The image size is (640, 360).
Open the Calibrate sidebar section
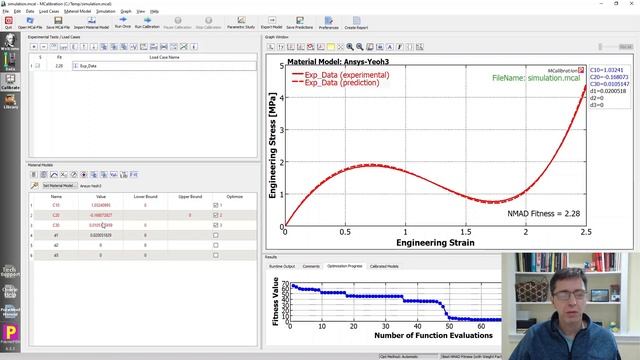tap(10, 81)
